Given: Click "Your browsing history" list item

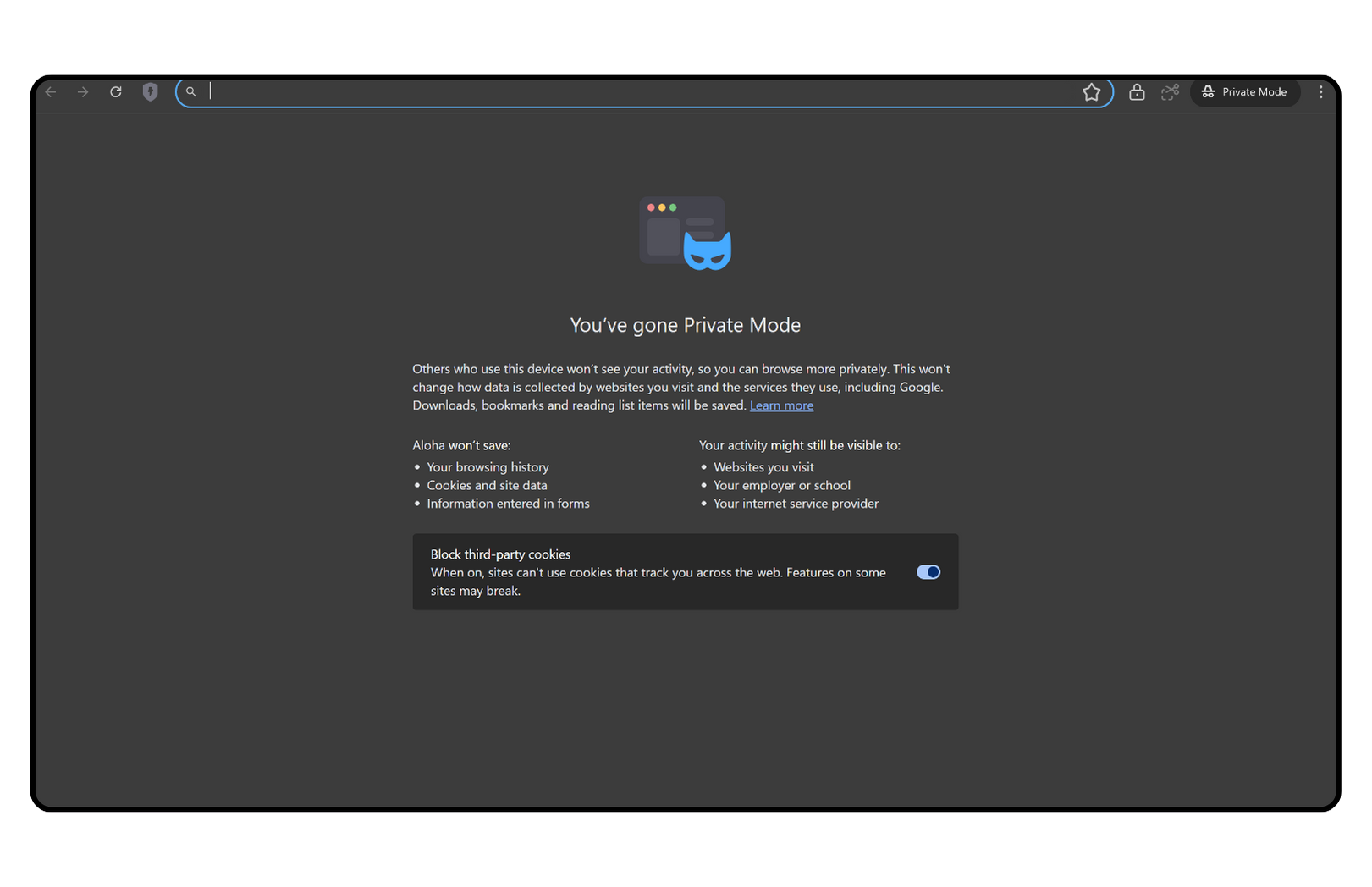Looking at the screenshot, I should point(488,467).
